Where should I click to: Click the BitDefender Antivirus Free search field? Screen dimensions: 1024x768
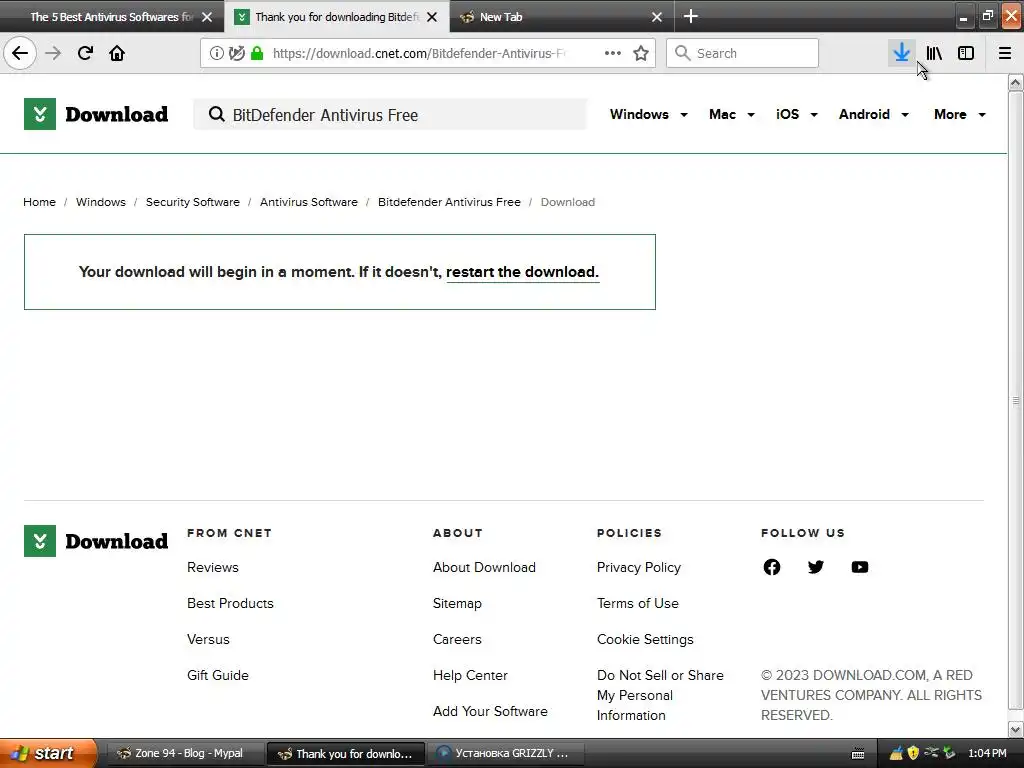click(x=390, y=114)
